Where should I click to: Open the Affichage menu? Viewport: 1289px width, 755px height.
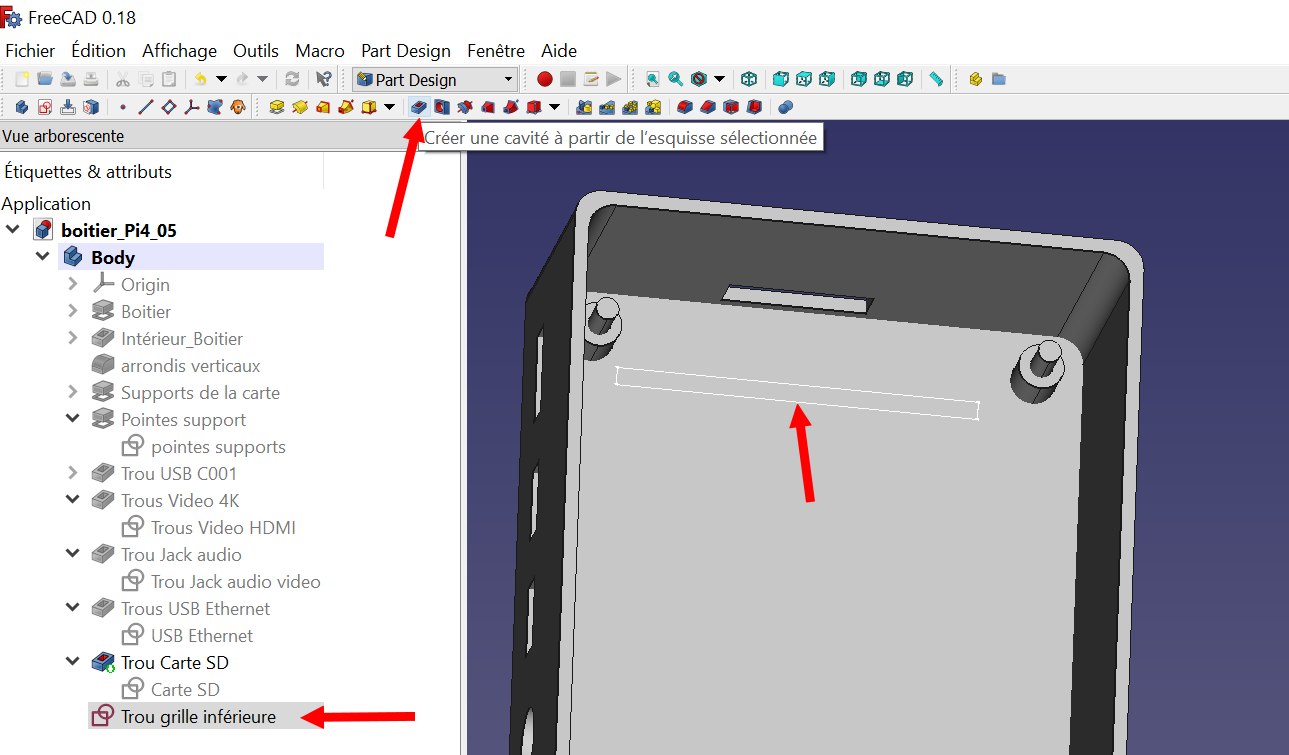click(x=179, y=50)
